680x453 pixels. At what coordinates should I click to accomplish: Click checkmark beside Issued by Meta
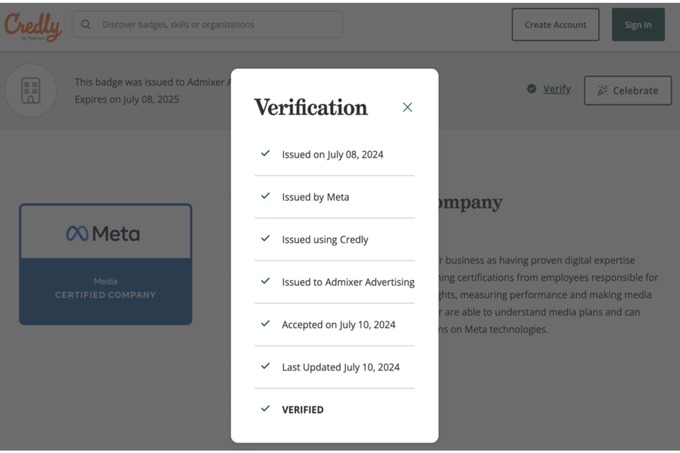[x=265, y=197]
